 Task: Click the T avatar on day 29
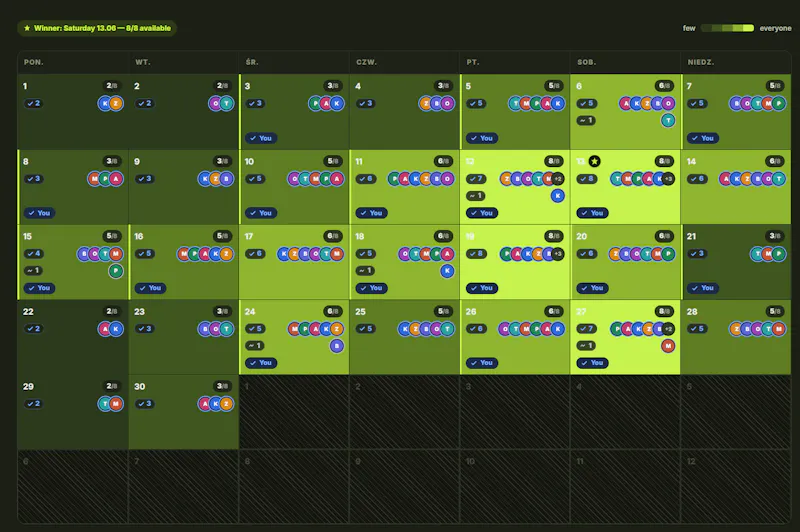pyautogui.click(x=105, y=404)
